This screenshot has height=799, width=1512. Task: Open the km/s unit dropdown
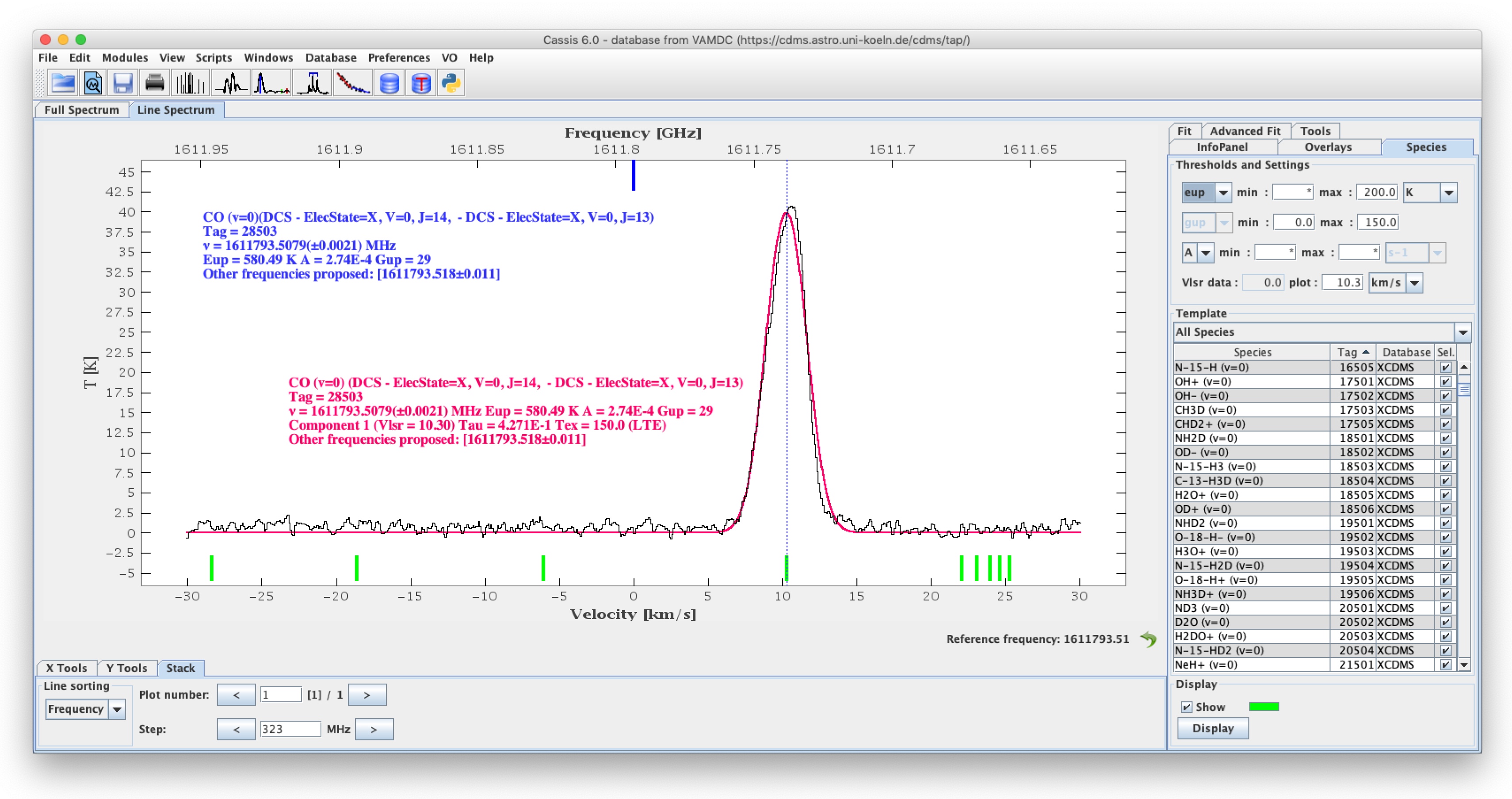(1416, 283)
